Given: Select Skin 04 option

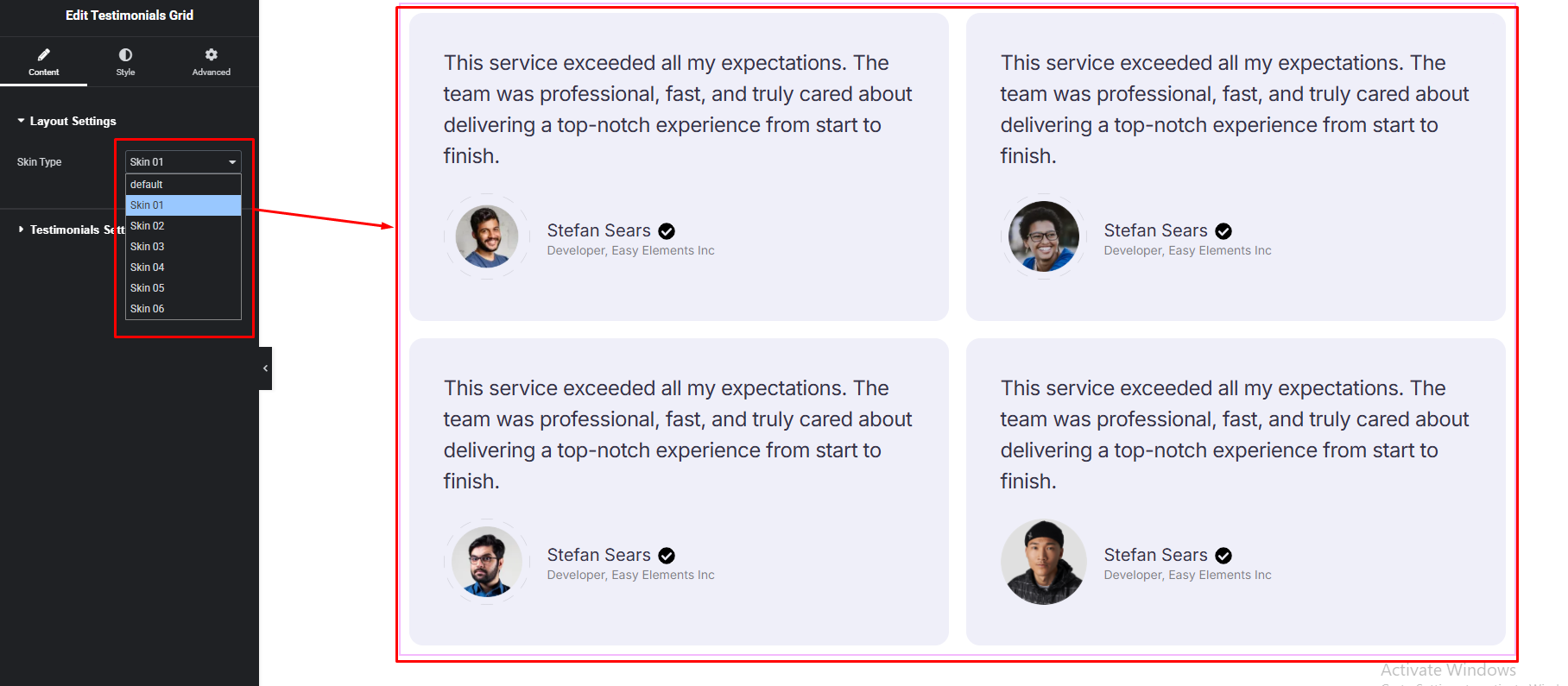Looking at the screenshot, I should click(183, 267).
